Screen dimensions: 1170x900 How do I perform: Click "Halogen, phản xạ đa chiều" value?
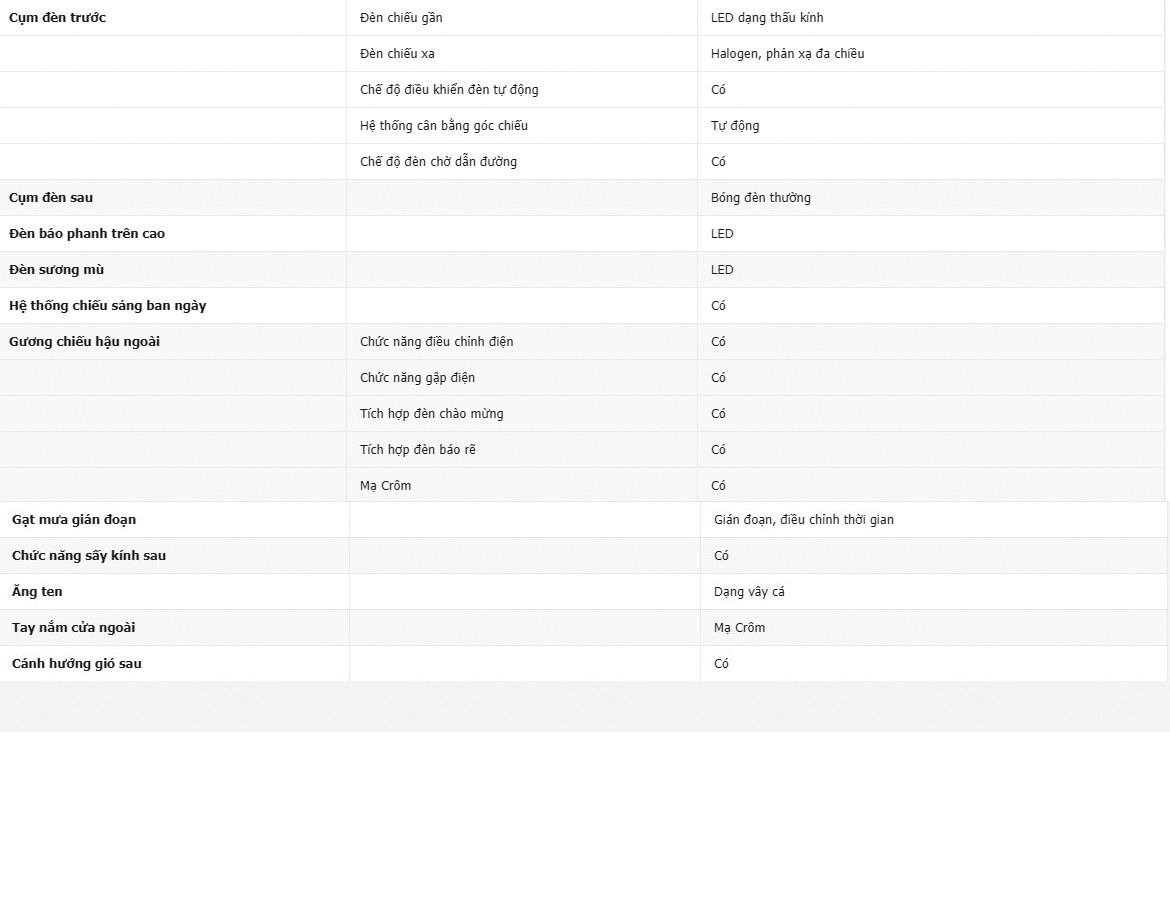coord(787,54)
